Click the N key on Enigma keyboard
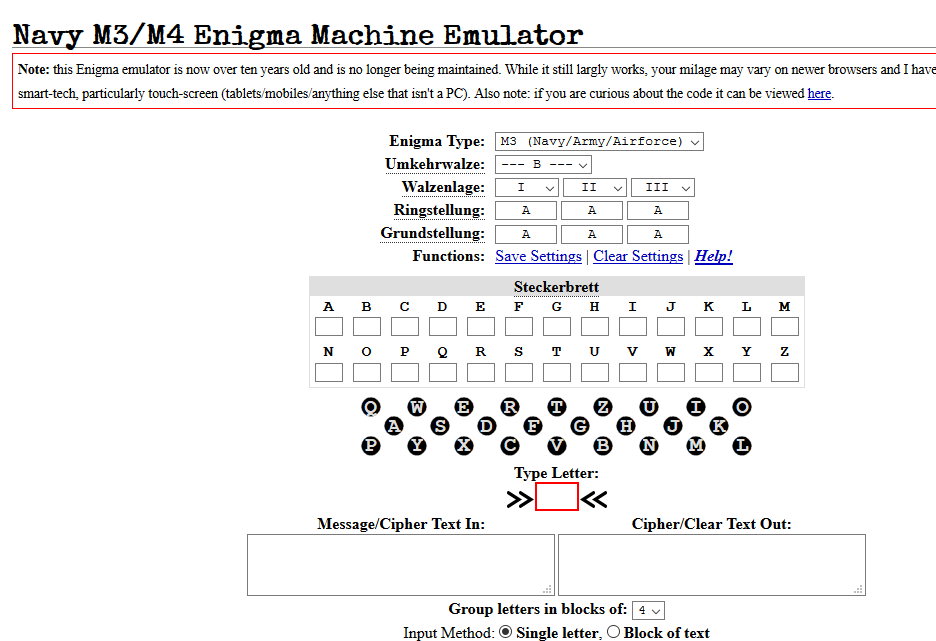 point(649,446)
